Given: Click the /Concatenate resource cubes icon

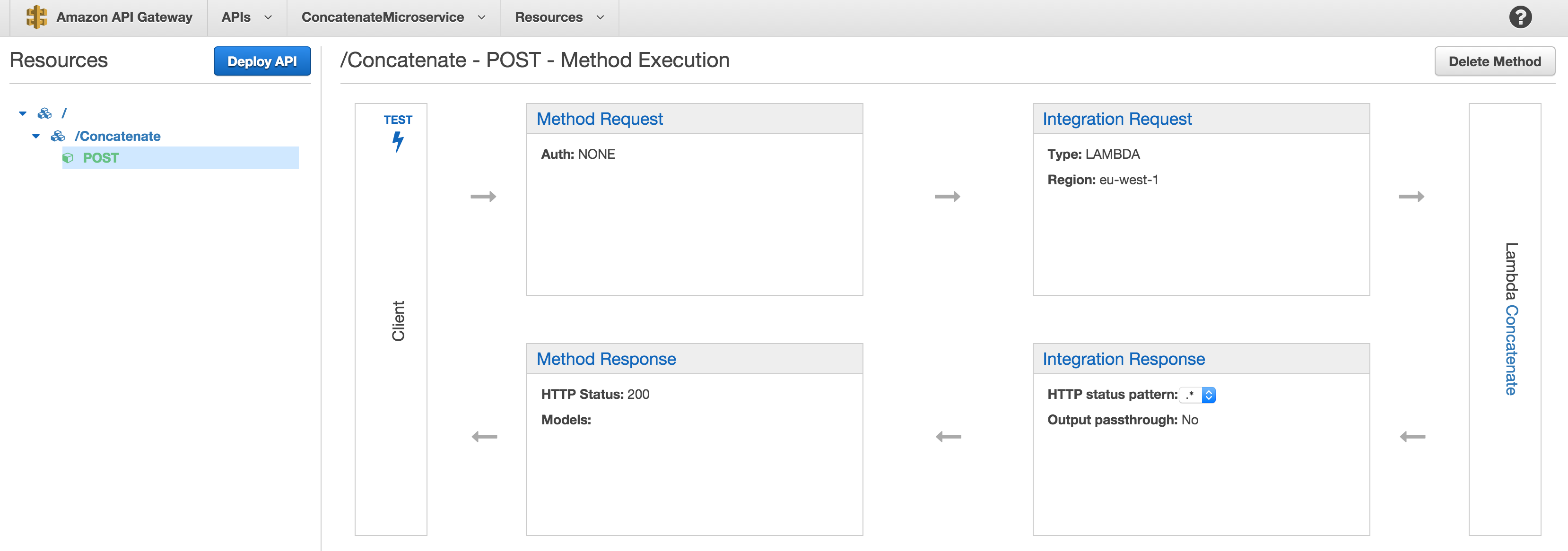Looking at the screenshot, I should pyautogui.click(x=58, y=136).
